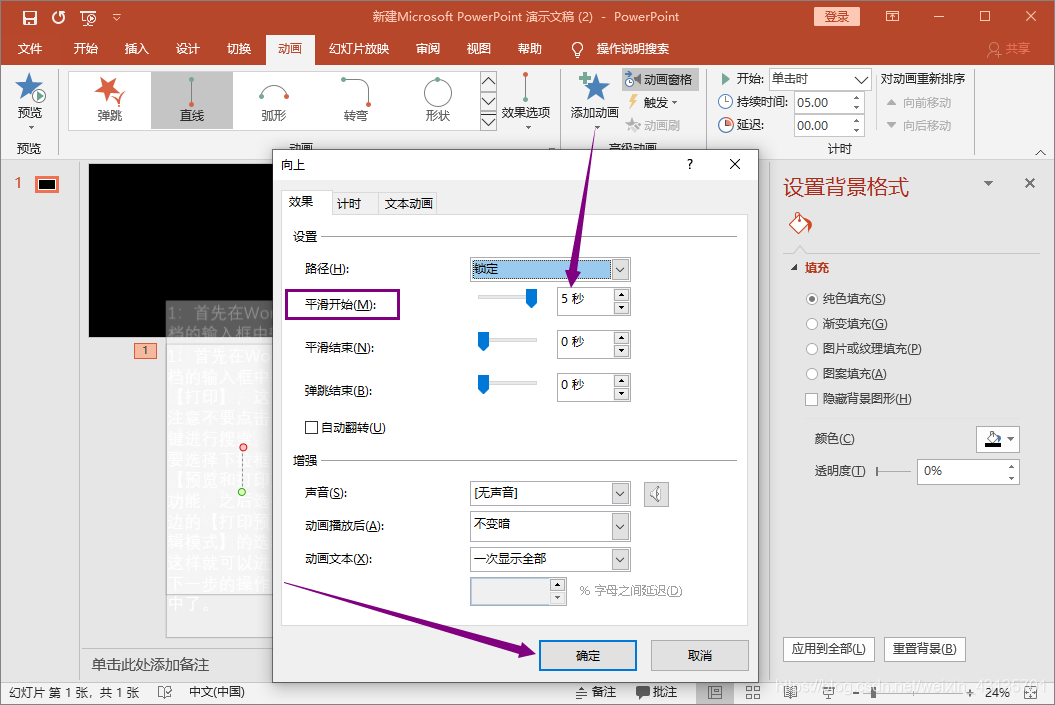The height and width of the screenshot is (705, 1055).
Task: Open the Color (颜色) picker dropdown
Action: tap(998, 439)
